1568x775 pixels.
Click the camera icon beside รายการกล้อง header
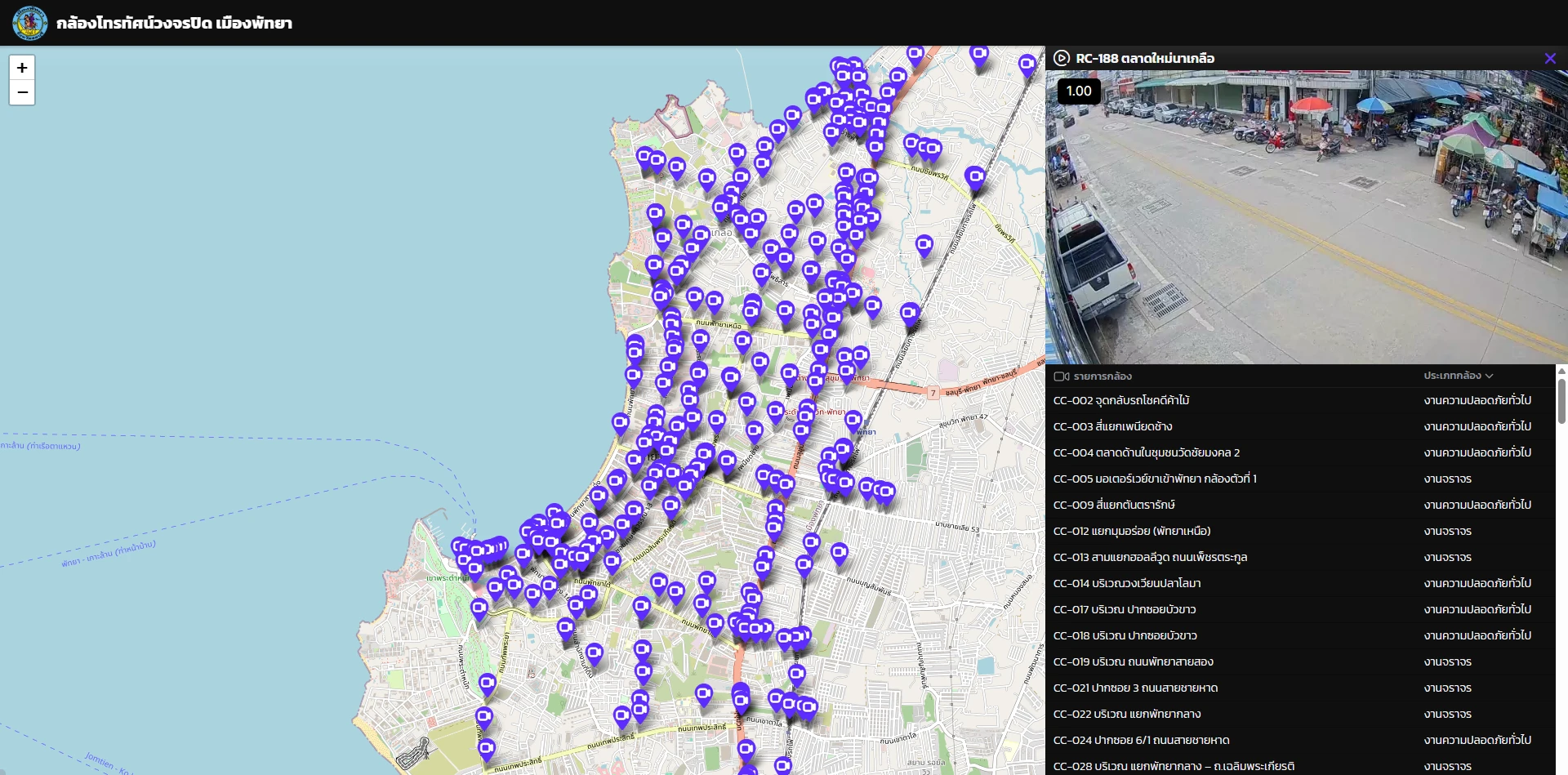(1062, 376)
